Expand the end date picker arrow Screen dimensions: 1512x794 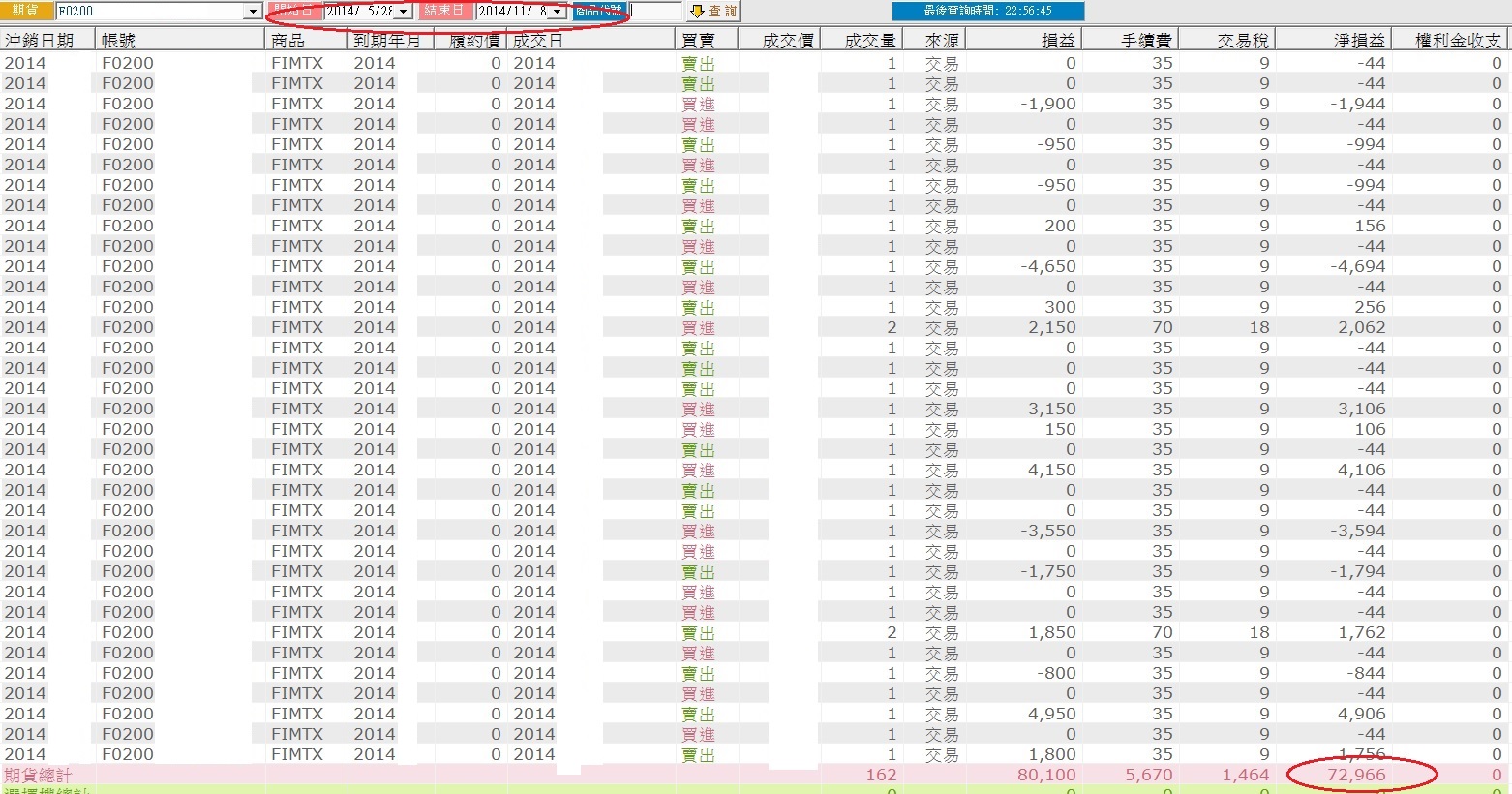click(558, 12)
